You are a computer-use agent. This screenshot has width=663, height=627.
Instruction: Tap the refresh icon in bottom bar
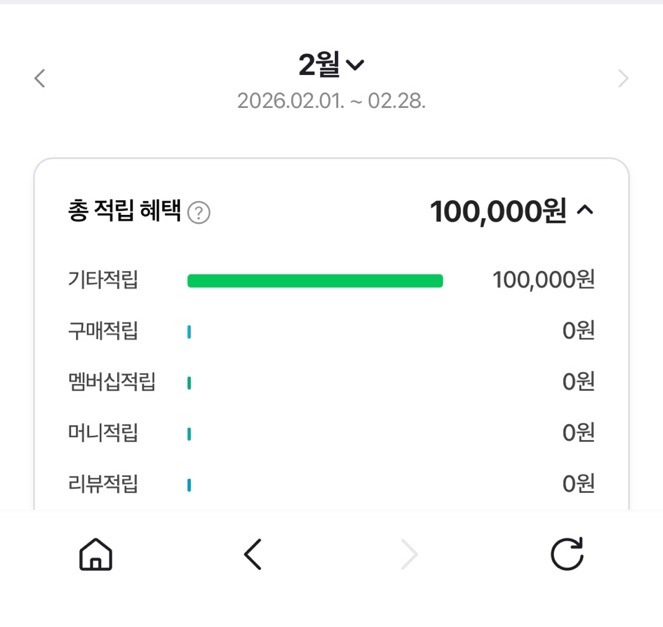(x=567, y=554)
